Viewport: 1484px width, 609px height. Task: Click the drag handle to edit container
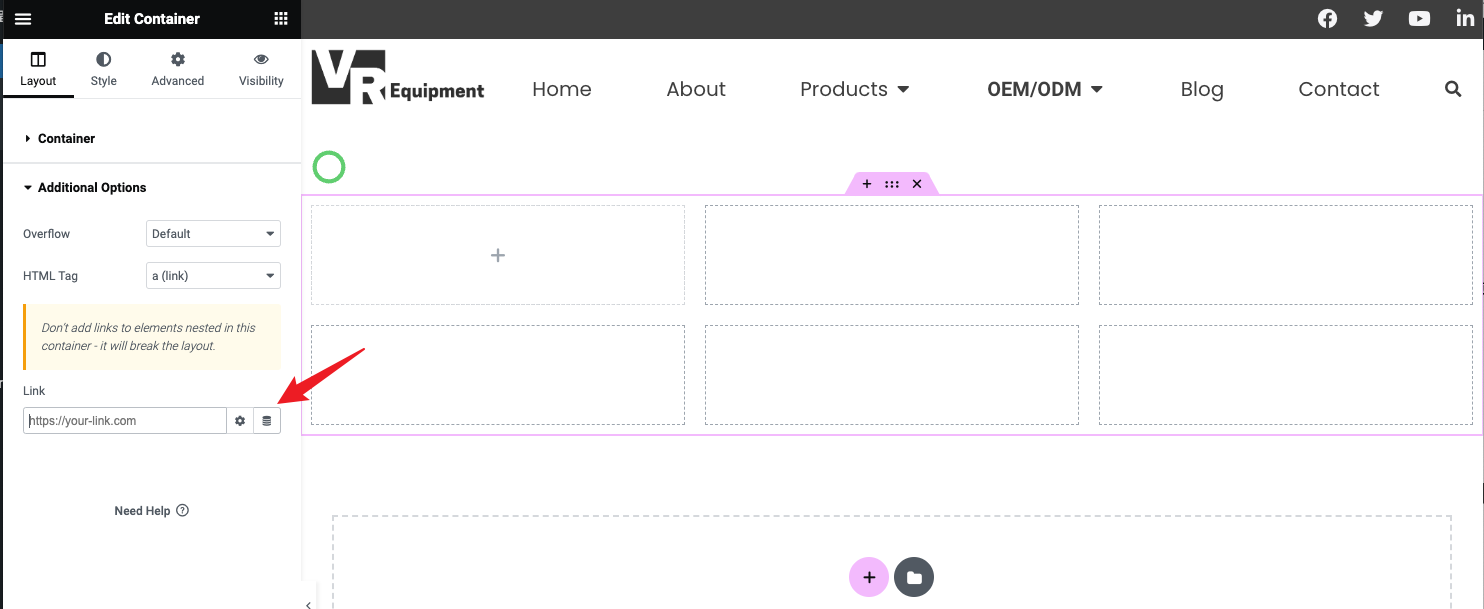(x=891, y=184)
